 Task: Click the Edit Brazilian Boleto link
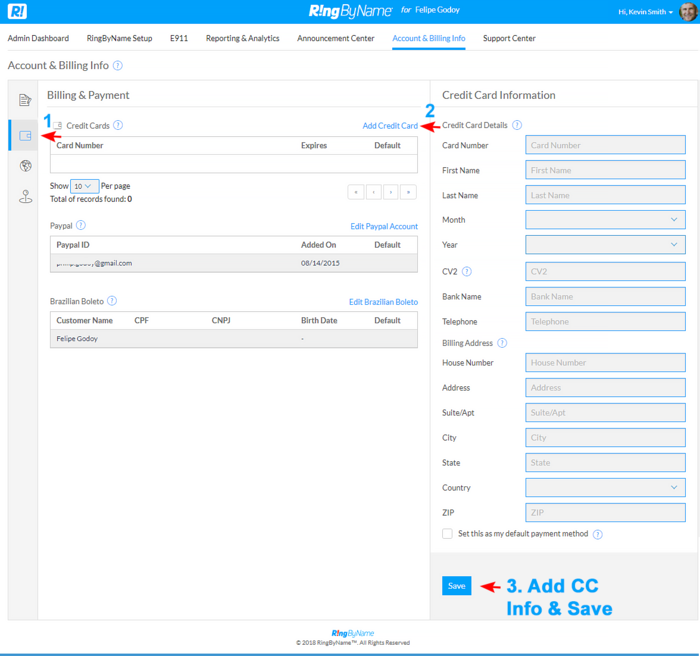[x=383, y=302]
